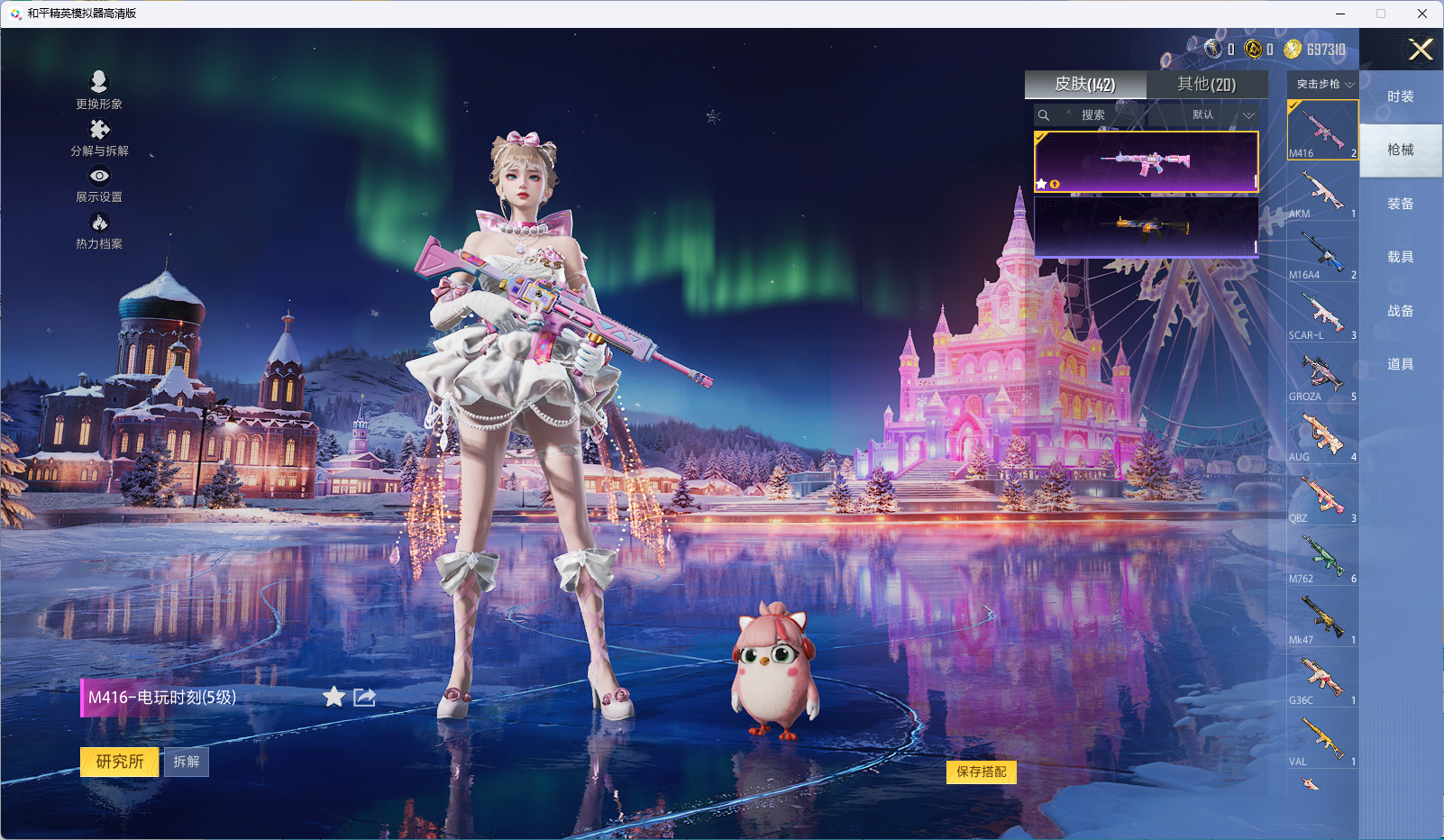Open the 分解与拆解 puzzle piece icon
The image size is (1444, 840).
[x=99, y=130]
